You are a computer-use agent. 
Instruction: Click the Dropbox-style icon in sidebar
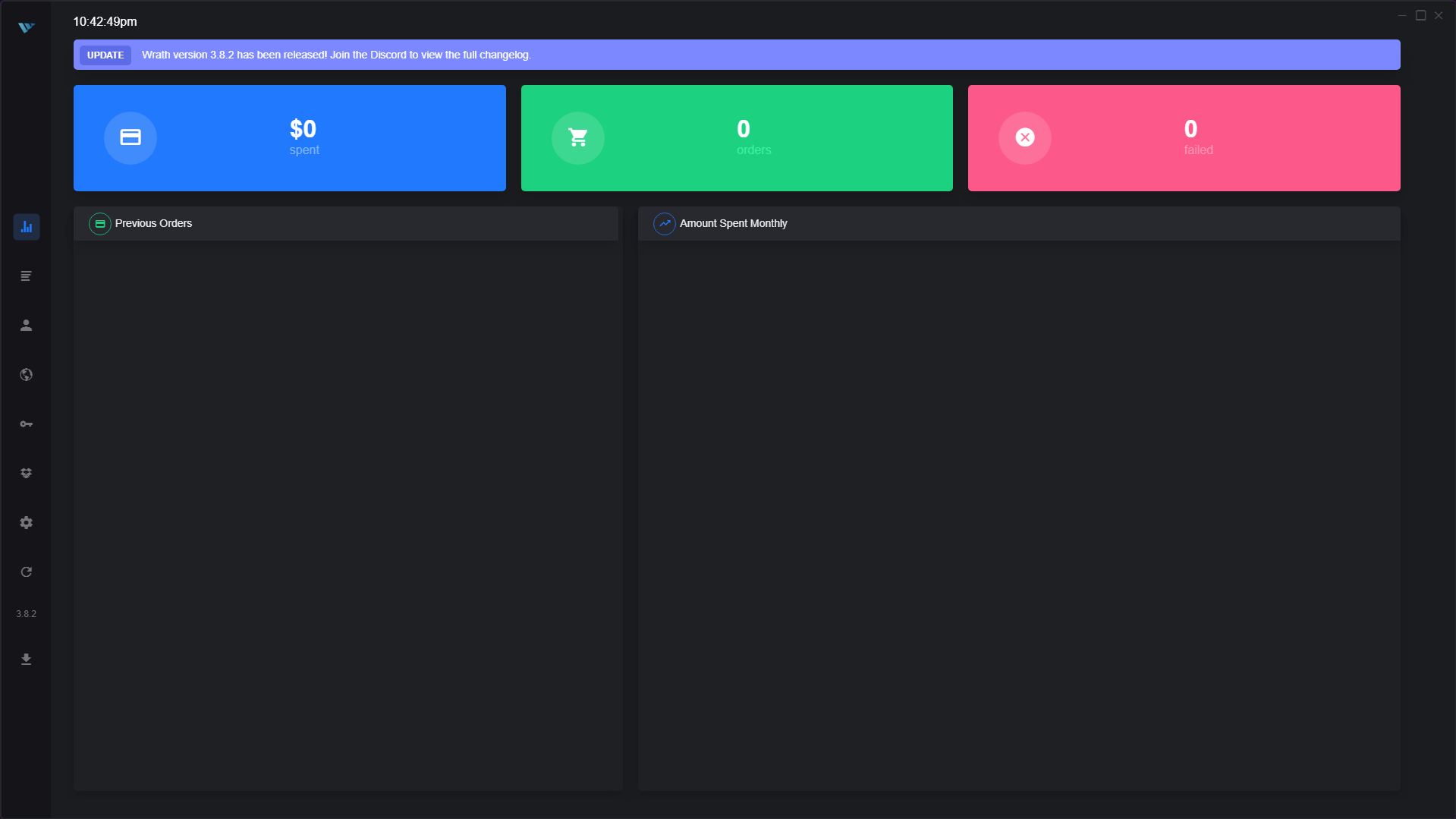pos(27,474)
